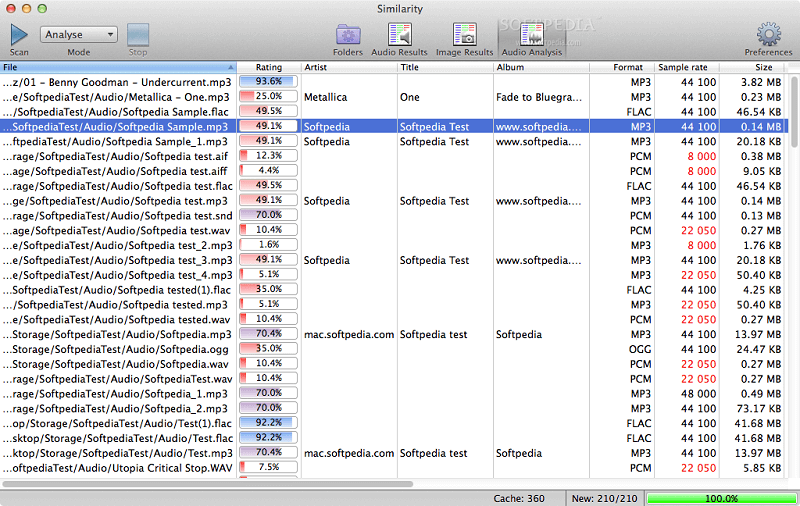Select the Softpedia.ogg file row

pyautogui.click(x=394, y=349)
